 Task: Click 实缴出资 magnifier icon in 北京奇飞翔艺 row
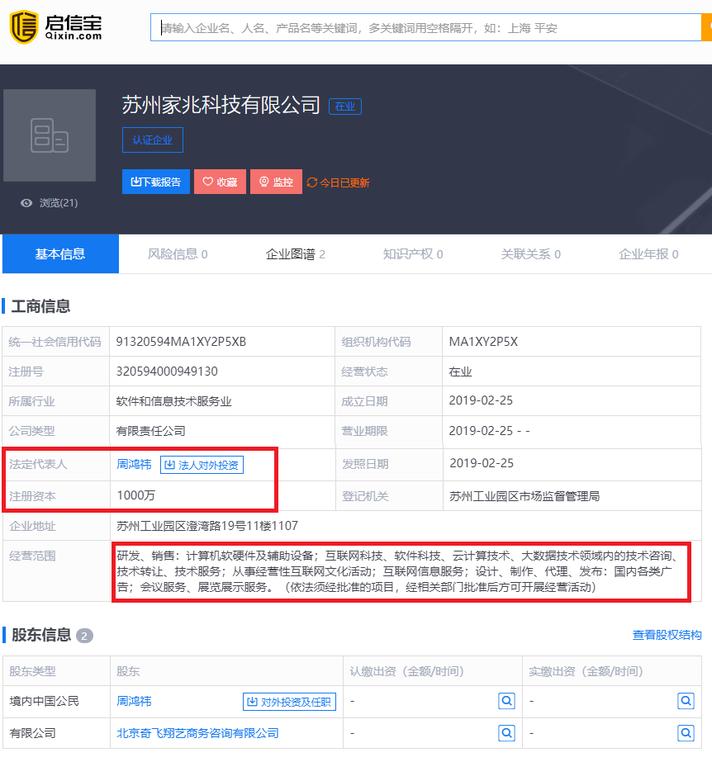686,732
